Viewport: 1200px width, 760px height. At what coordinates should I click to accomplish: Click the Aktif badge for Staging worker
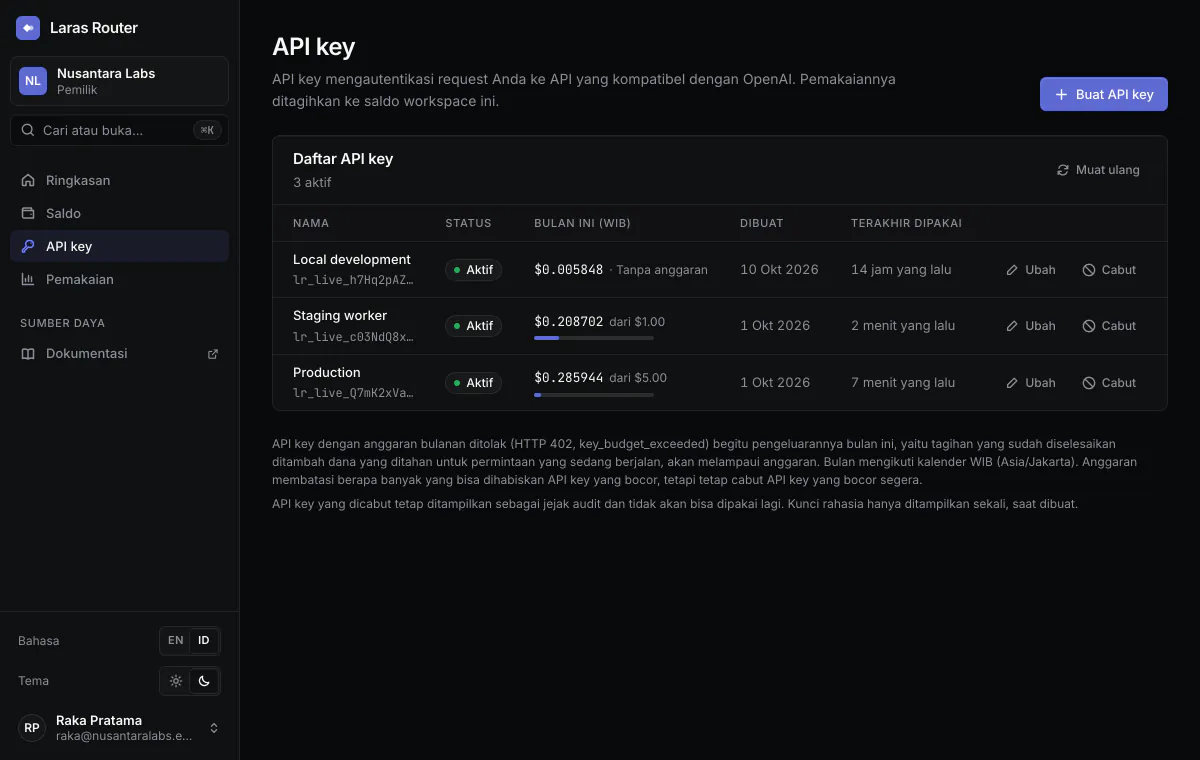click(474, 326)
